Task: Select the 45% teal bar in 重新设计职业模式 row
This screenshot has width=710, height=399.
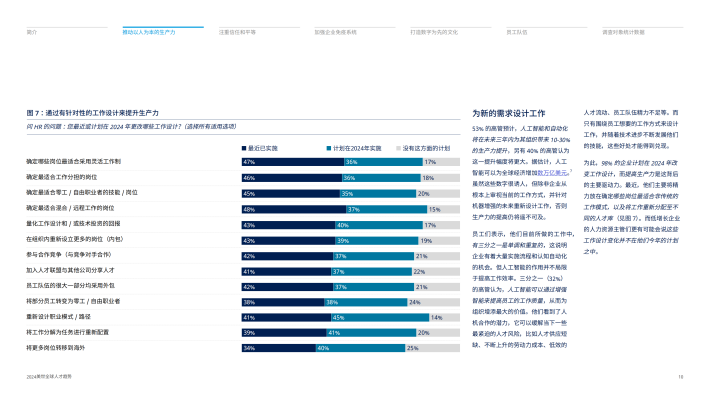Action: 380,317
